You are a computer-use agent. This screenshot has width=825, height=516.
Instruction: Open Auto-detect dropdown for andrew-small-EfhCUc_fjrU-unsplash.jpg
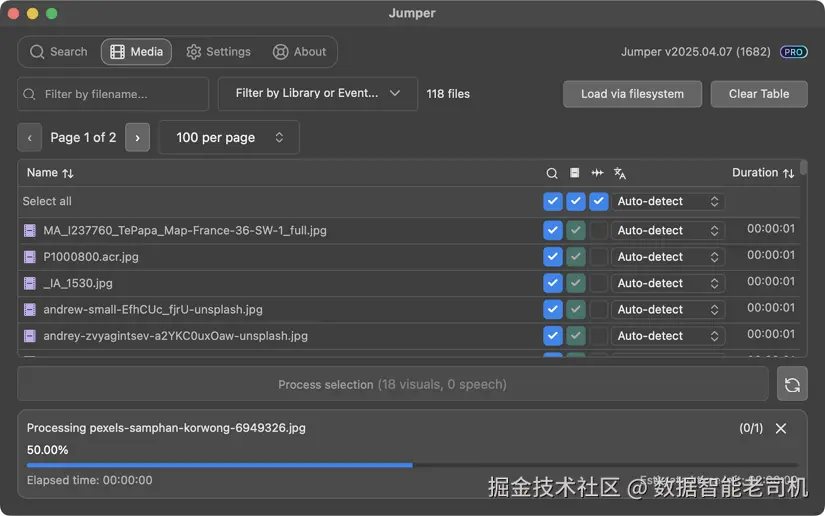coord(668,309)
